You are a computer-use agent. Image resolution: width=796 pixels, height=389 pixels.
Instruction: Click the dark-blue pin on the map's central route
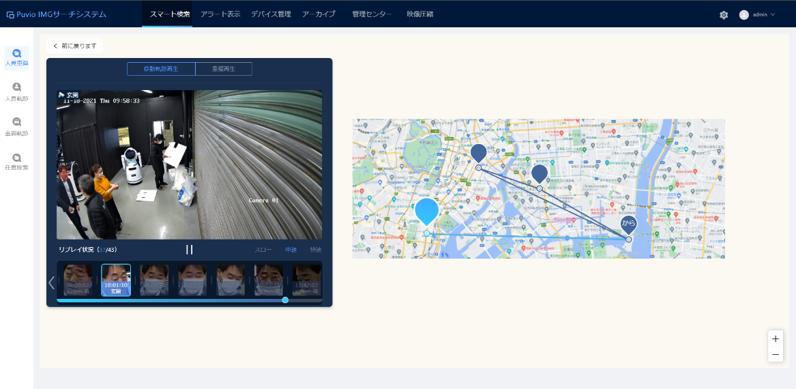coord(539,174)
